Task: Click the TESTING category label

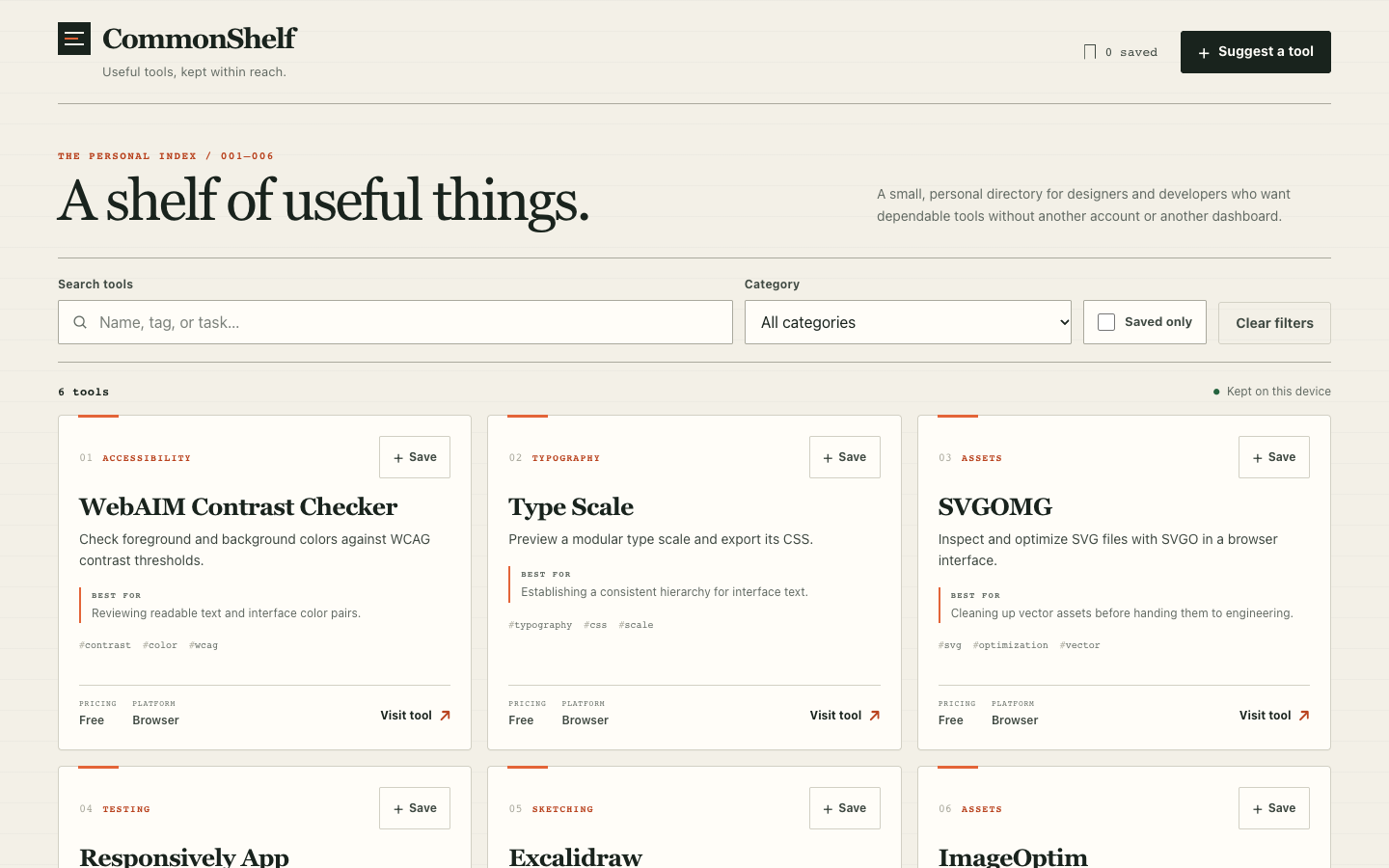Action: pos(126,809)
